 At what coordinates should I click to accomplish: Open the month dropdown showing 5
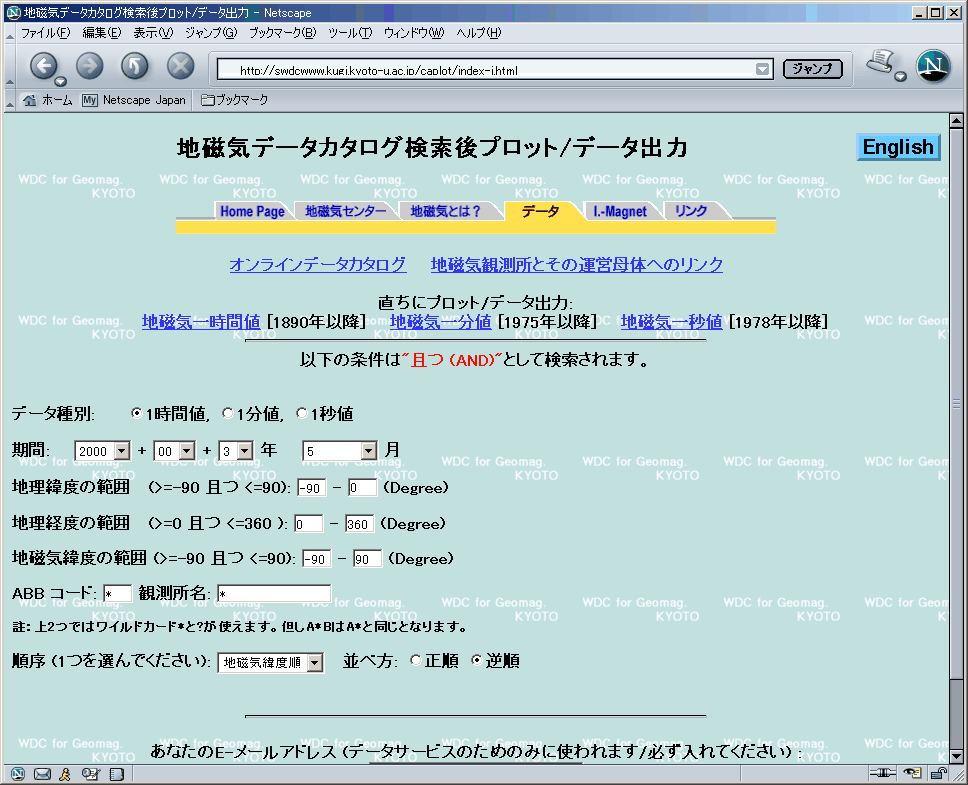[339, 451]
